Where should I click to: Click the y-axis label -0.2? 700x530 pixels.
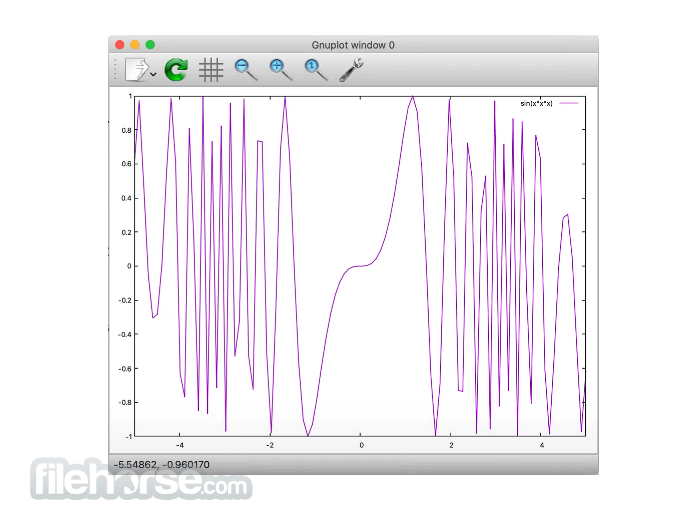pos(125,300)
